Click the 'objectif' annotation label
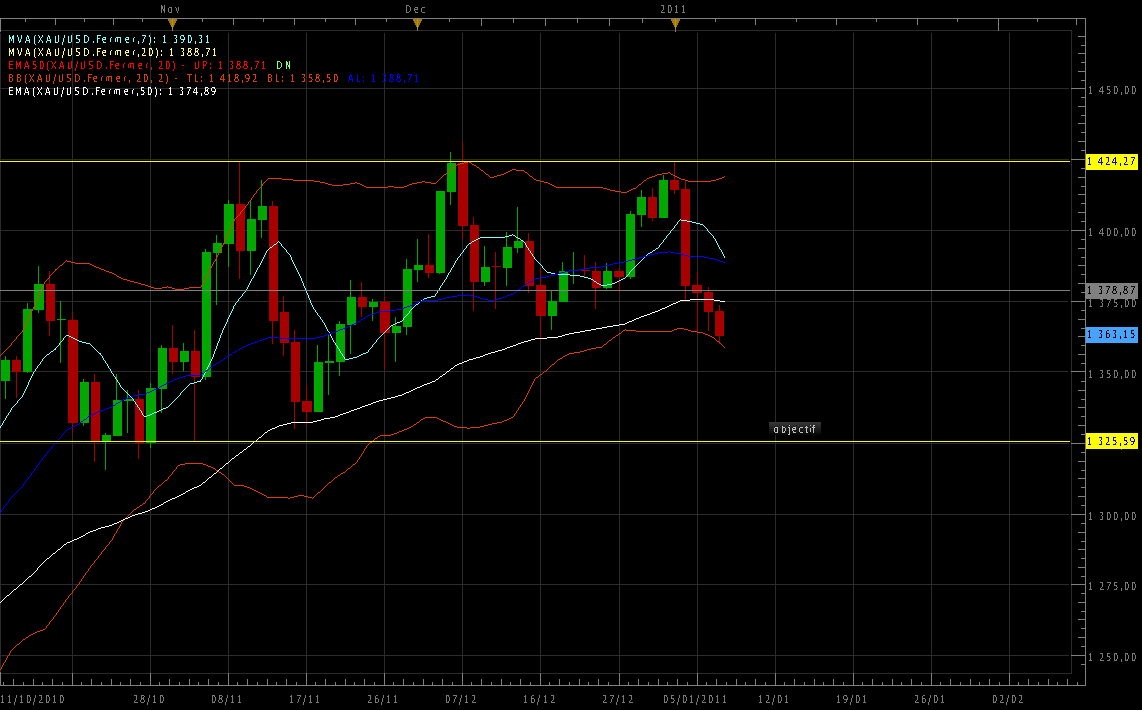The image size is (1142, 710). [795, 429]
